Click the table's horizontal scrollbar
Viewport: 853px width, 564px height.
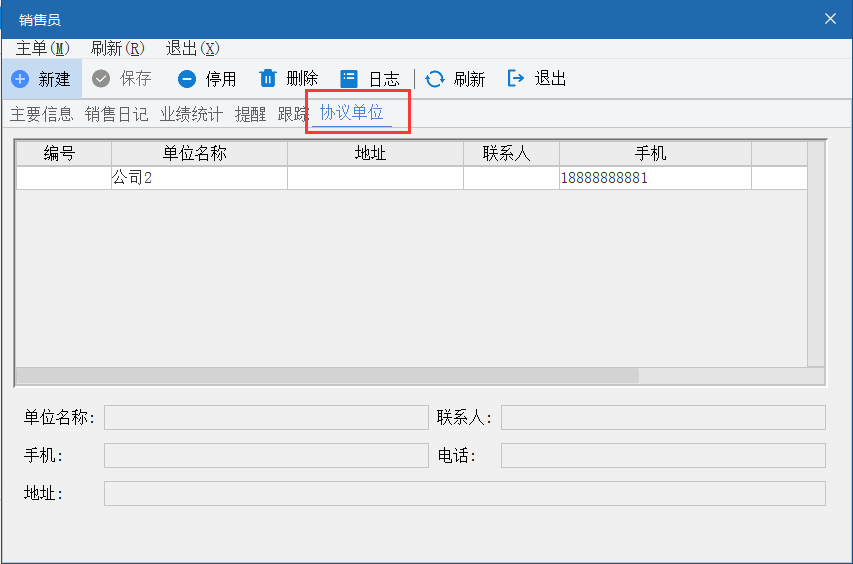(x=327, y=376)
